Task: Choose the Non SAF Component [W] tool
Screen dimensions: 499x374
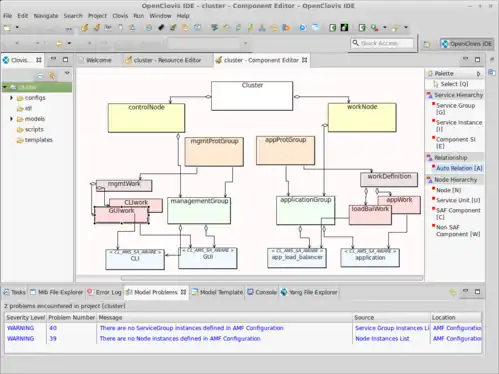Action: tap(457, 231)
